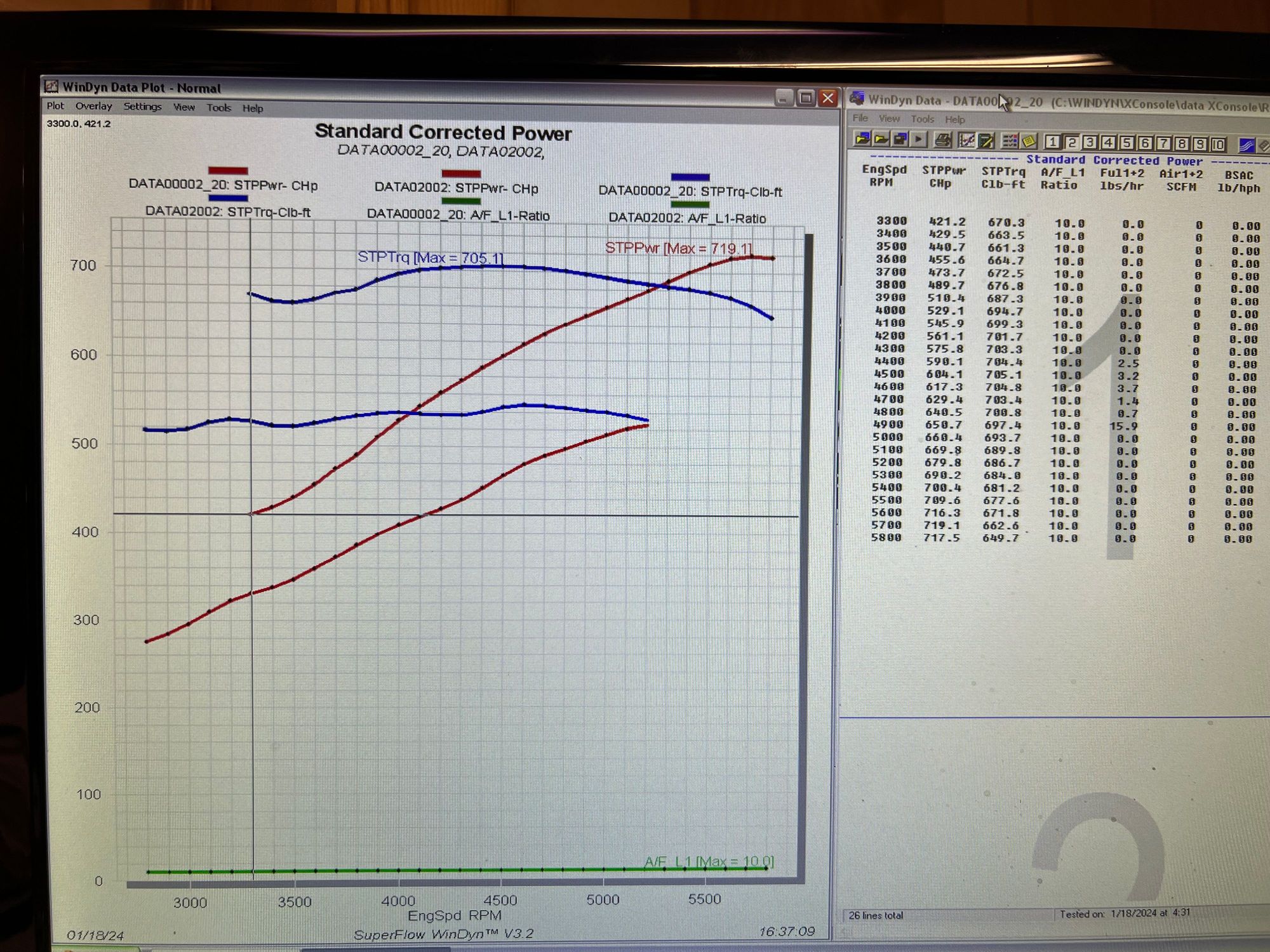Switch to data page 5 button
1270x952 pixels.
coord(1126,143)
